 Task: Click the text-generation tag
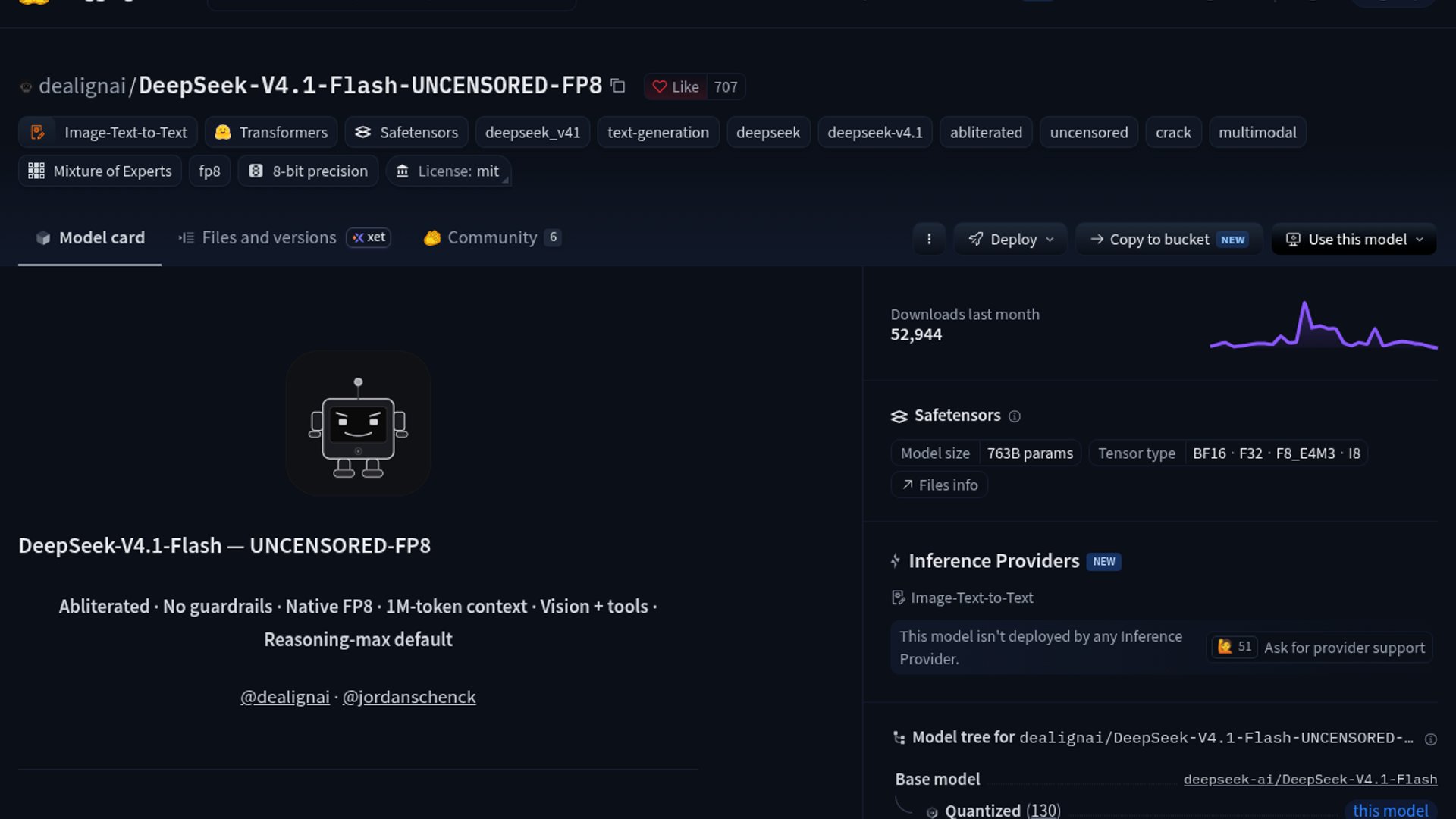click(x=657, y=132)
